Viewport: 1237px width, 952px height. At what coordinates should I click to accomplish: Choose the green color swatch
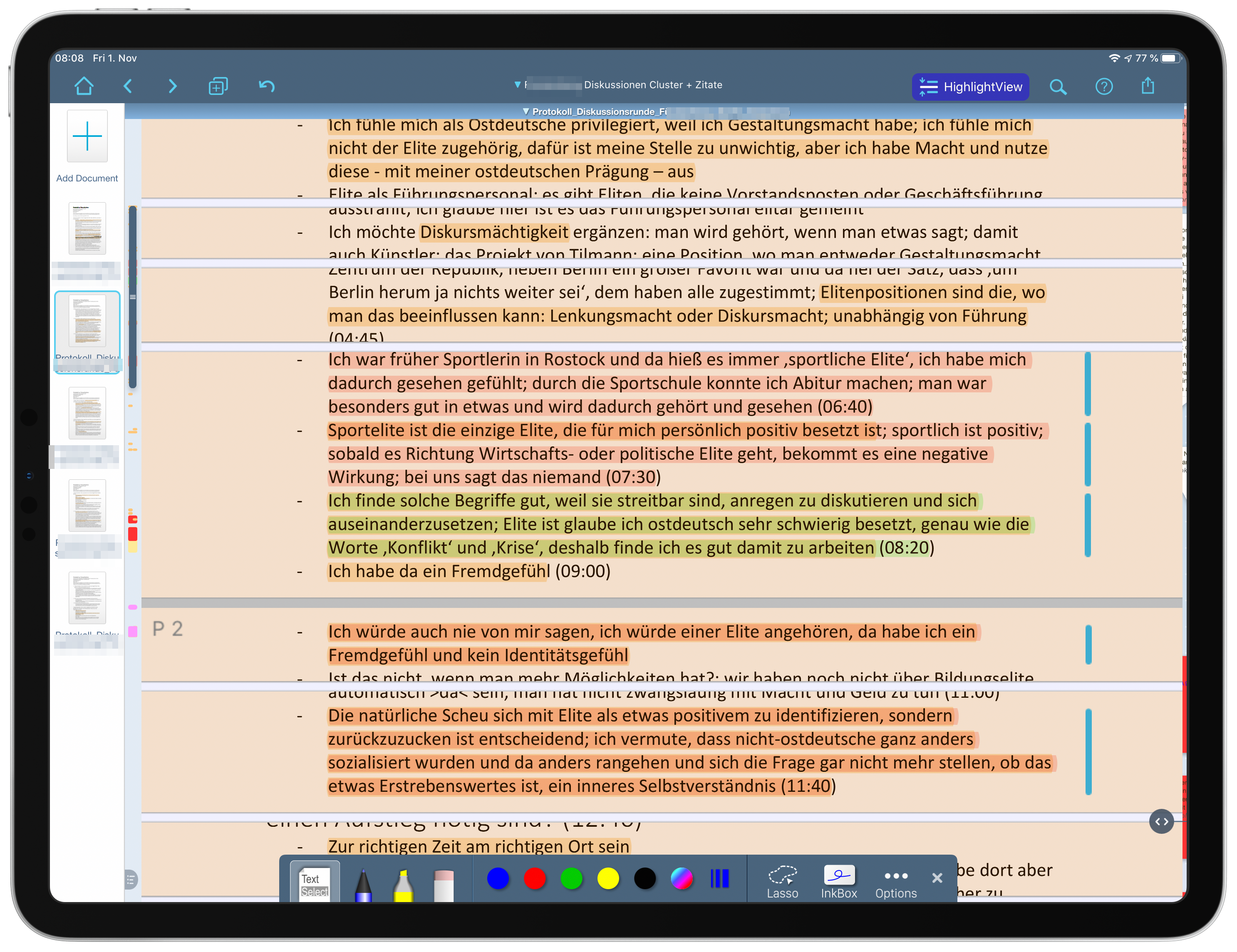coord(572,878)
